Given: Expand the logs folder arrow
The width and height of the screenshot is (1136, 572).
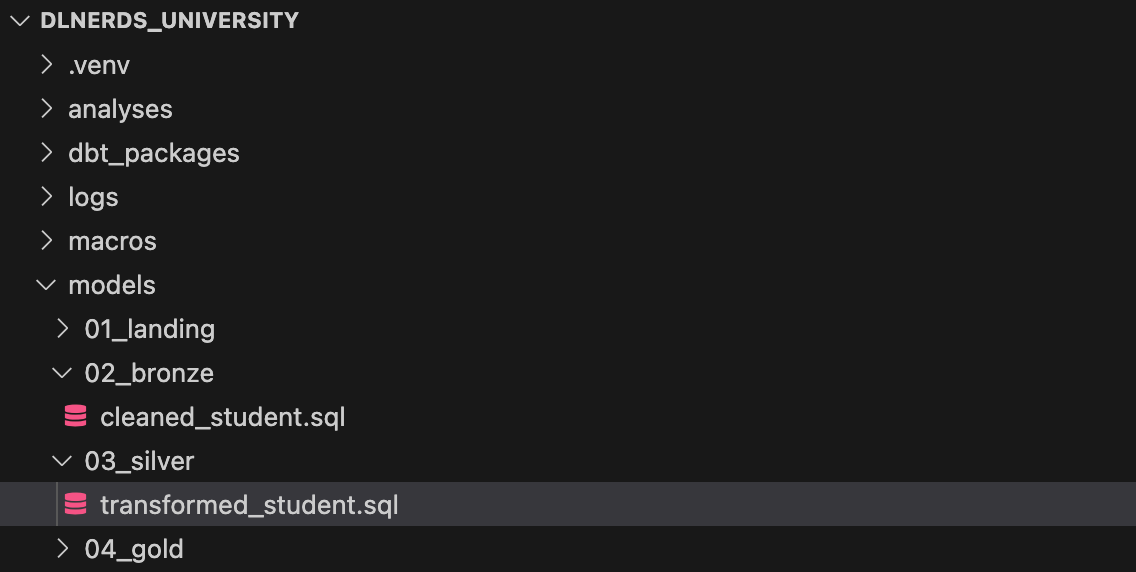Looking at the screenshot, I should pos(47,196).
